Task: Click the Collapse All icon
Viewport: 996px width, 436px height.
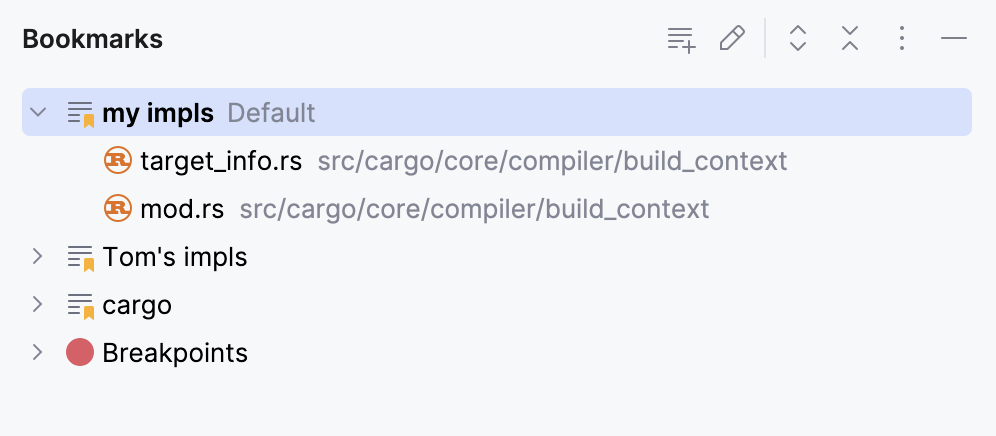Action: pos(849,40)
